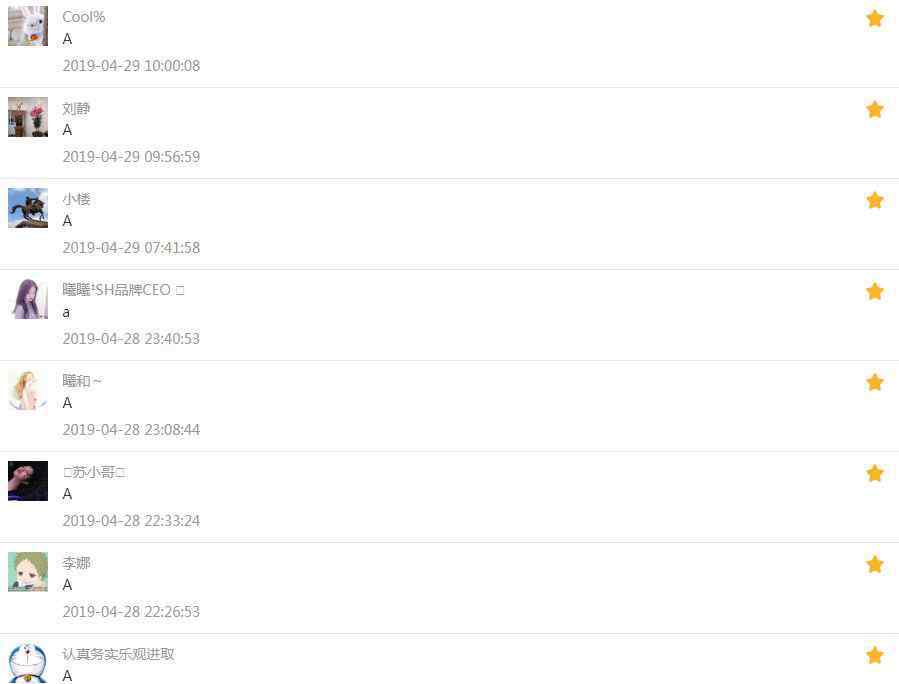Toggle the star on 刘静's comment
Viewport: 899px width, 684px height.
click(x=874, y=109)
